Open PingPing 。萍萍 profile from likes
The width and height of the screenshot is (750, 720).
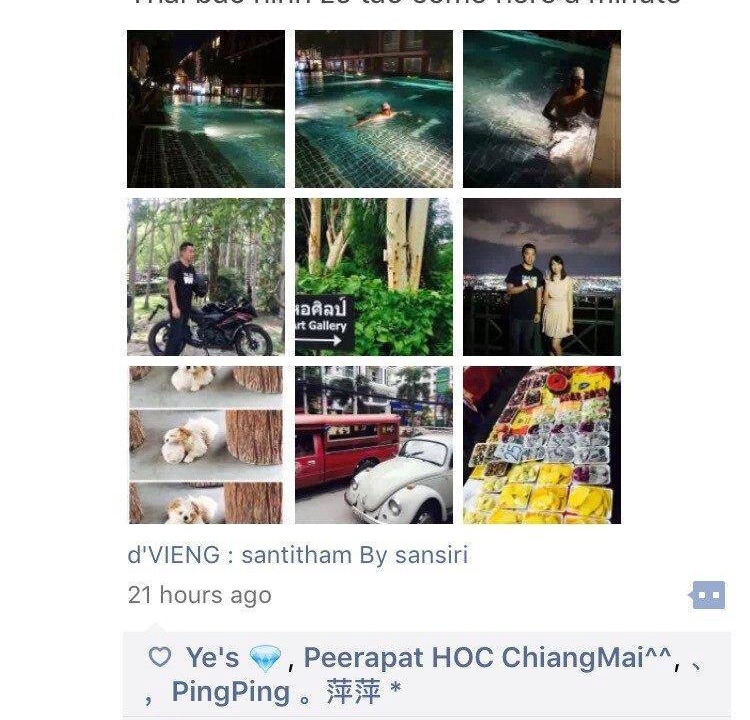pos(286,692)
